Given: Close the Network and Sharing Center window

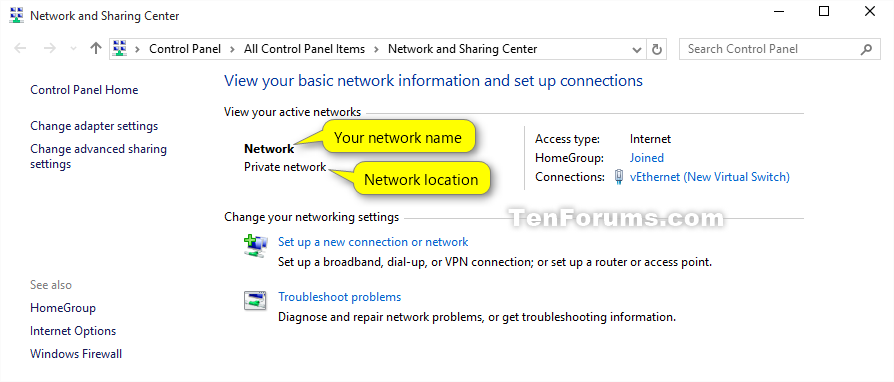Looking at the screenshot, I should (869, 11).
